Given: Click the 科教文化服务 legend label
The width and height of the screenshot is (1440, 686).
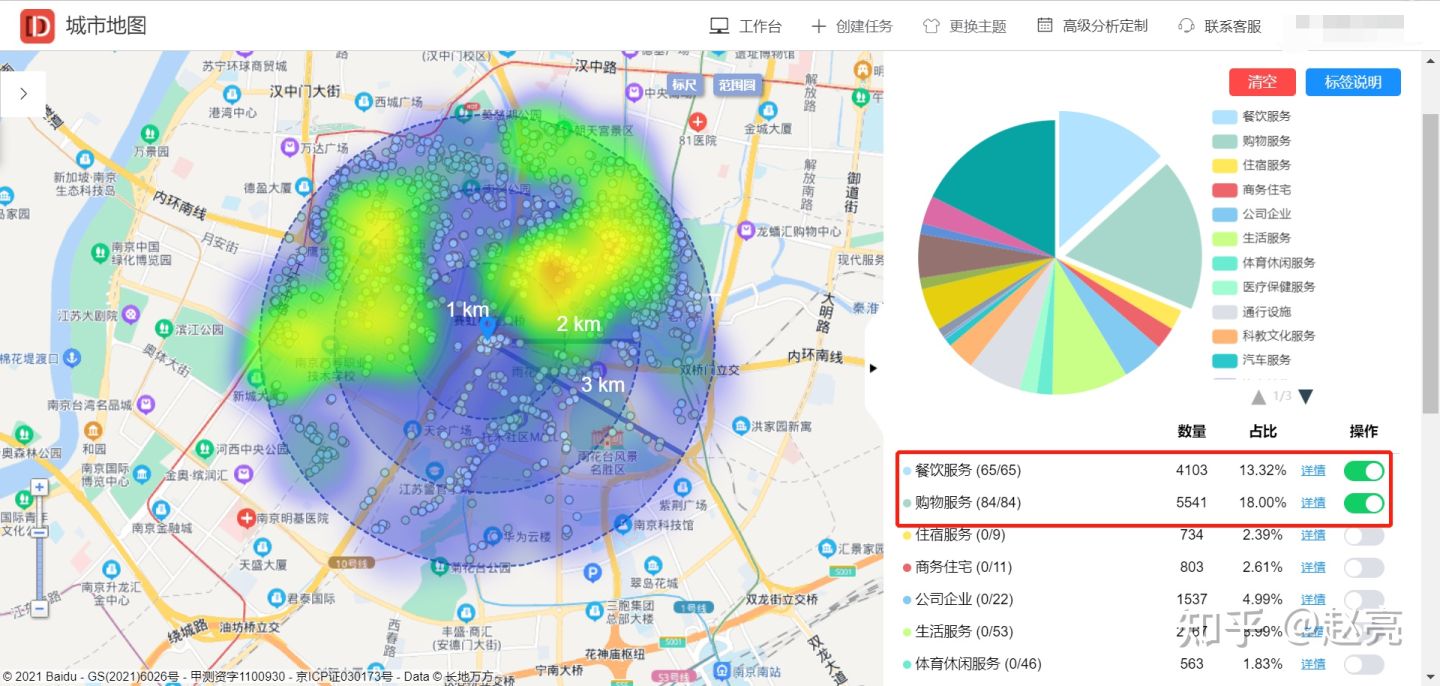Looking at the screenshot, I should coord(1279,336).
